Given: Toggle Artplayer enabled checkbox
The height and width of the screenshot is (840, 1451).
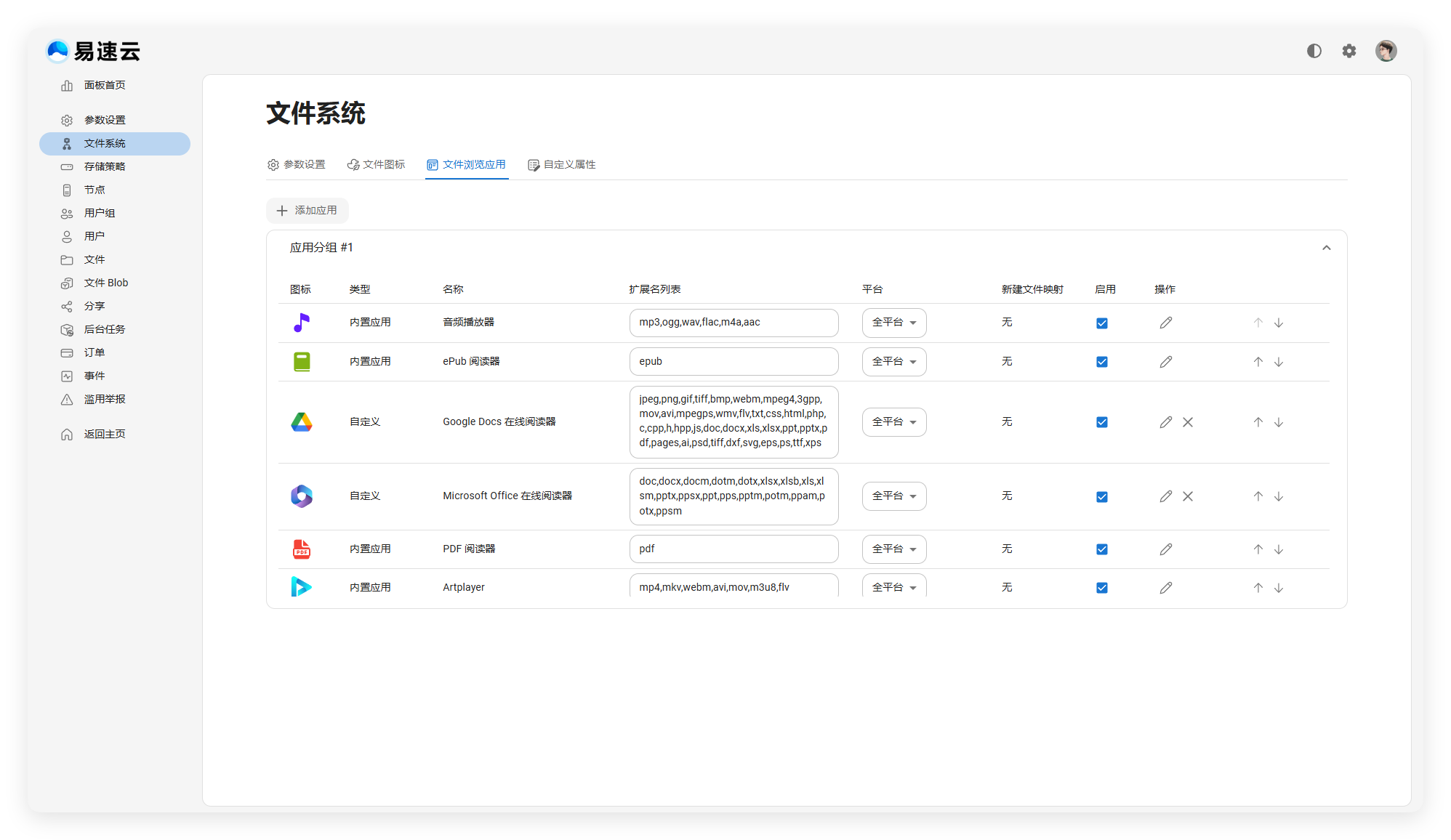Looking at the screenshot, I should click(1102, 588).
